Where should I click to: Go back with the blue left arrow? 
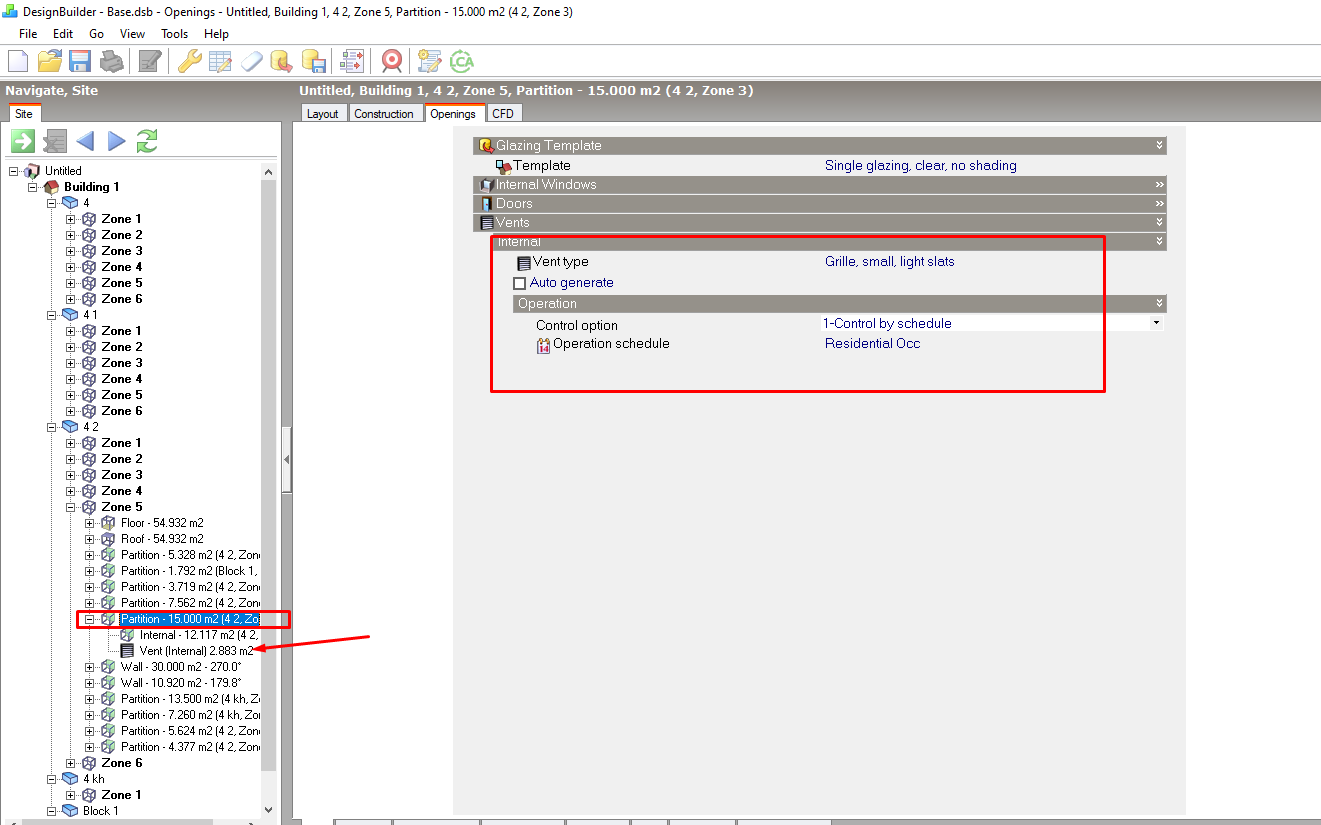click(x=85, y=141)
